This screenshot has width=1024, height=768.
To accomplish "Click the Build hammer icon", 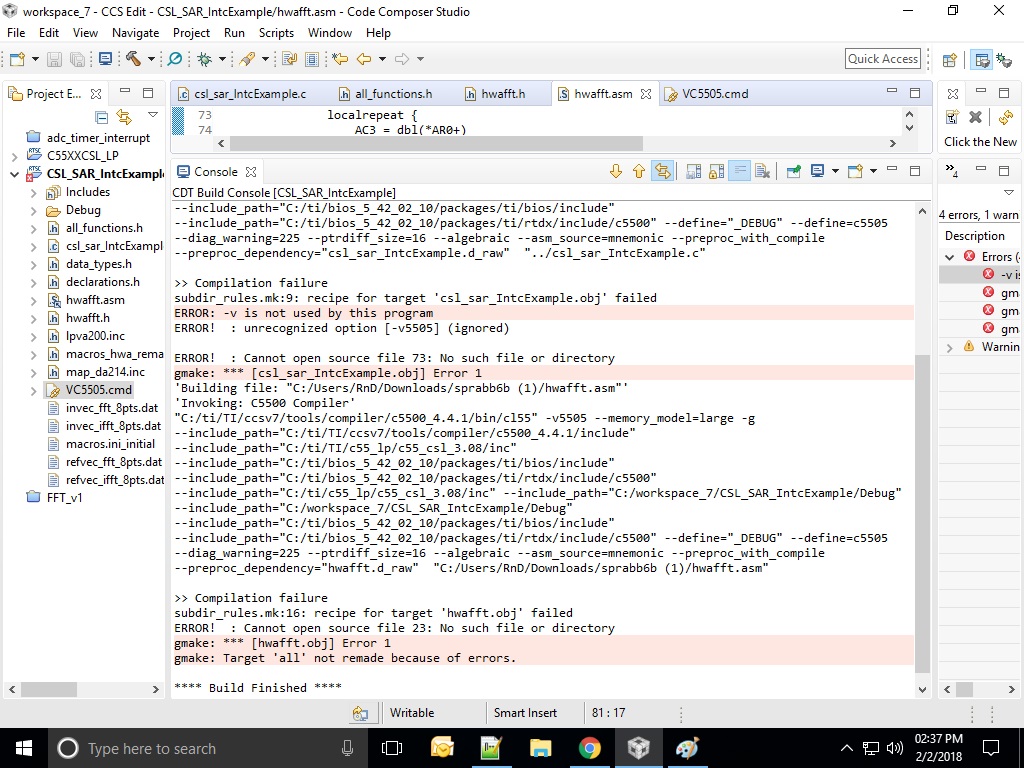I will [x=133, y=59].
